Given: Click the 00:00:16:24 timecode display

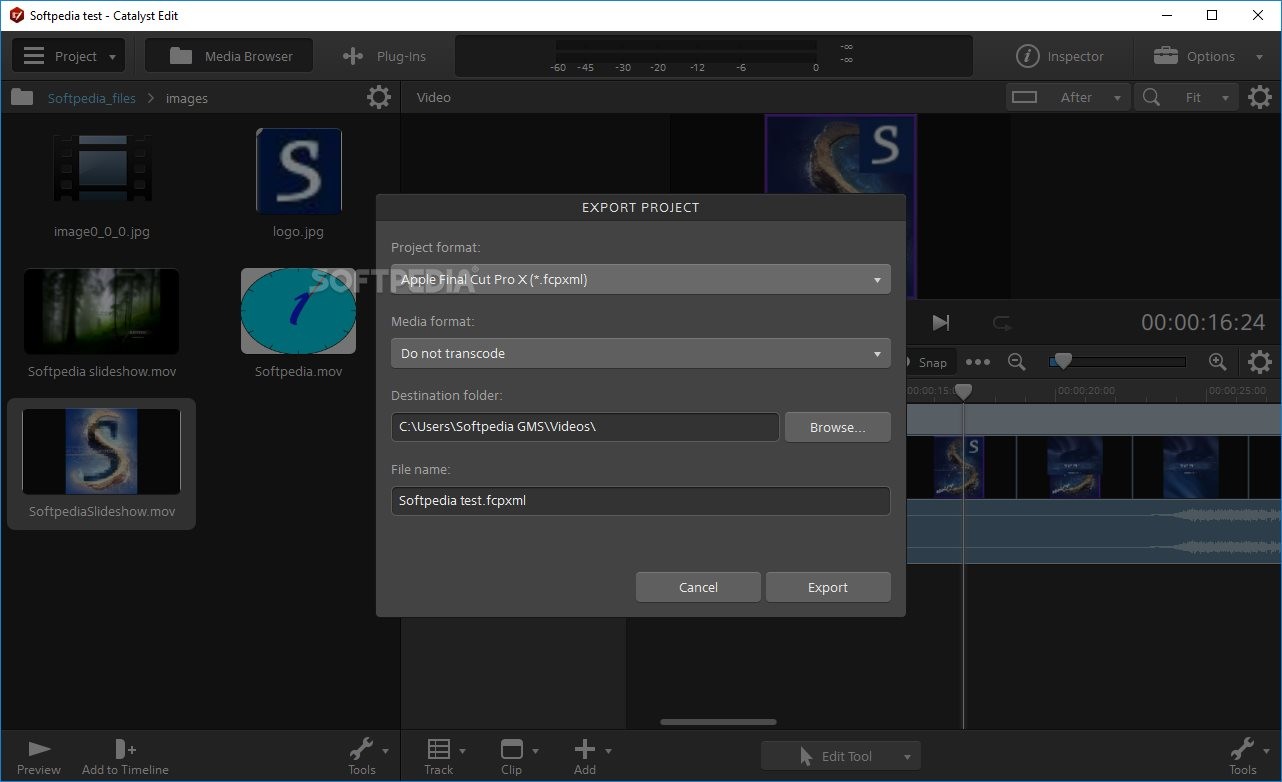Looking at the screenshot, I should [1203, 322].
